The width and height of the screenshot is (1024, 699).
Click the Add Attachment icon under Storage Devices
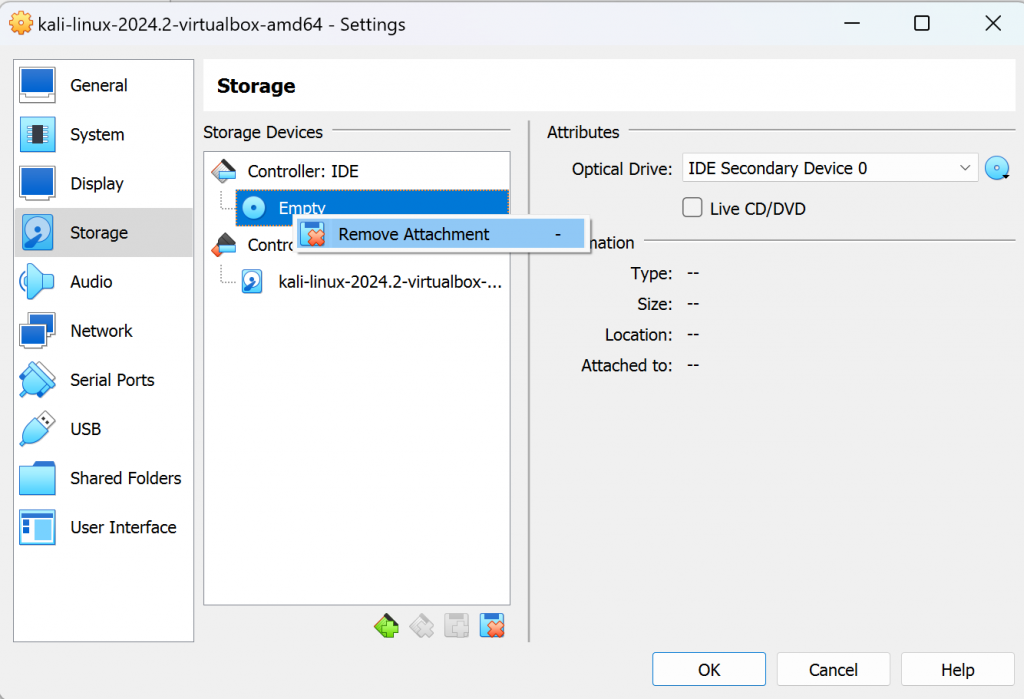tap(456, 625)
